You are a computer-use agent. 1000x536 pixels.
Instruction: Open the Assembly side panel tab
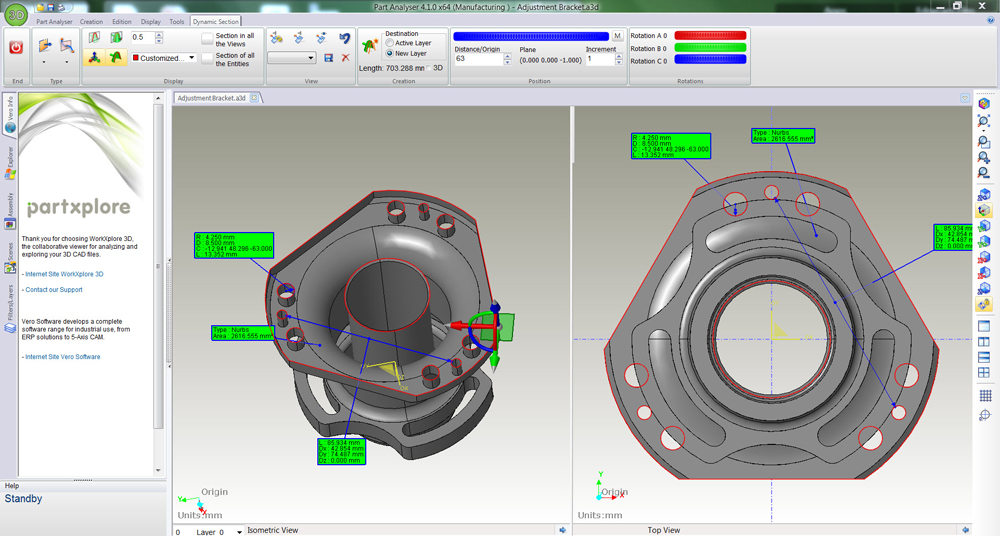[x=10, y=211]
